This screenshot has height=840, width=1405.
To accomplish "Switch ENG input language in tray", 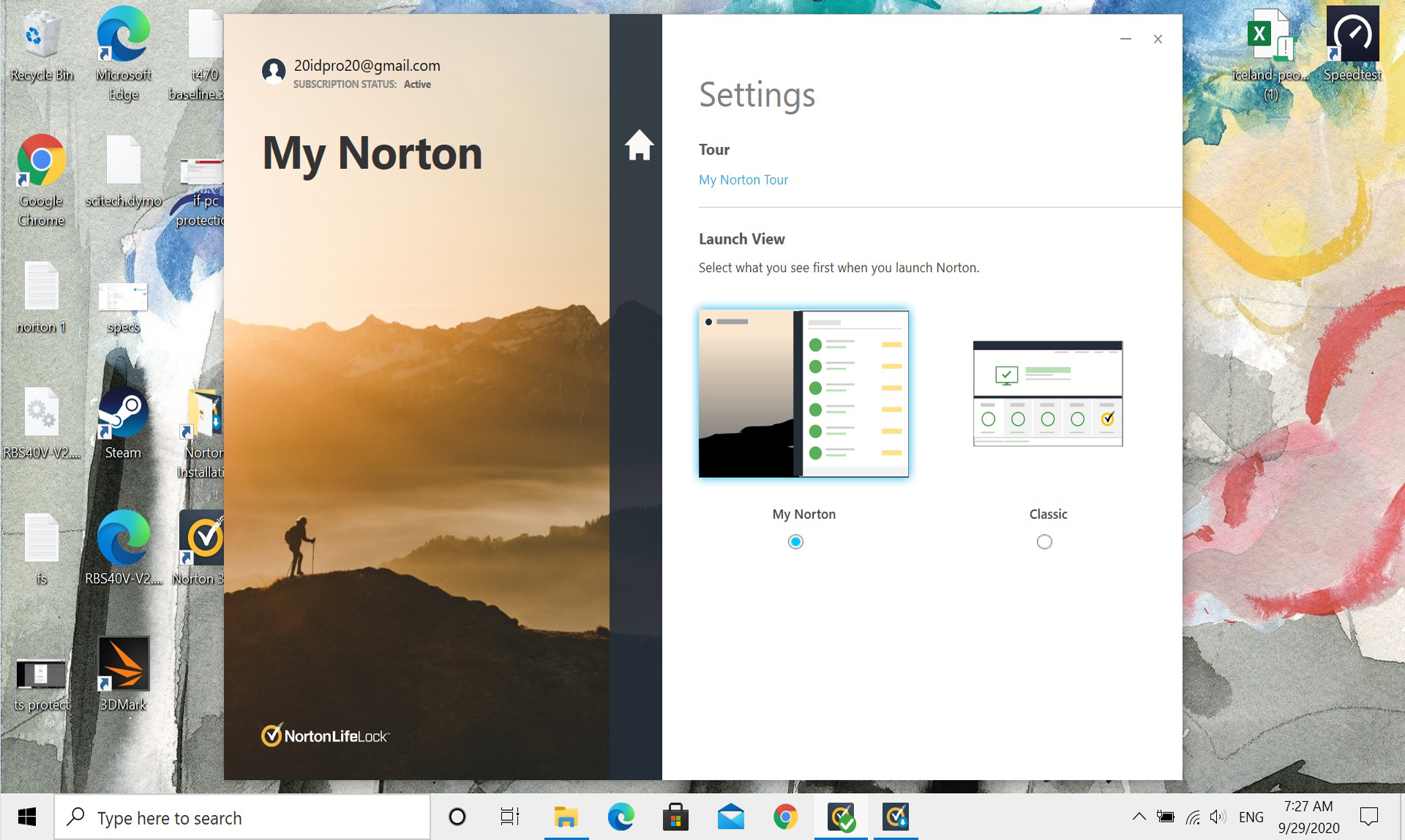I will pos(1251,817).
